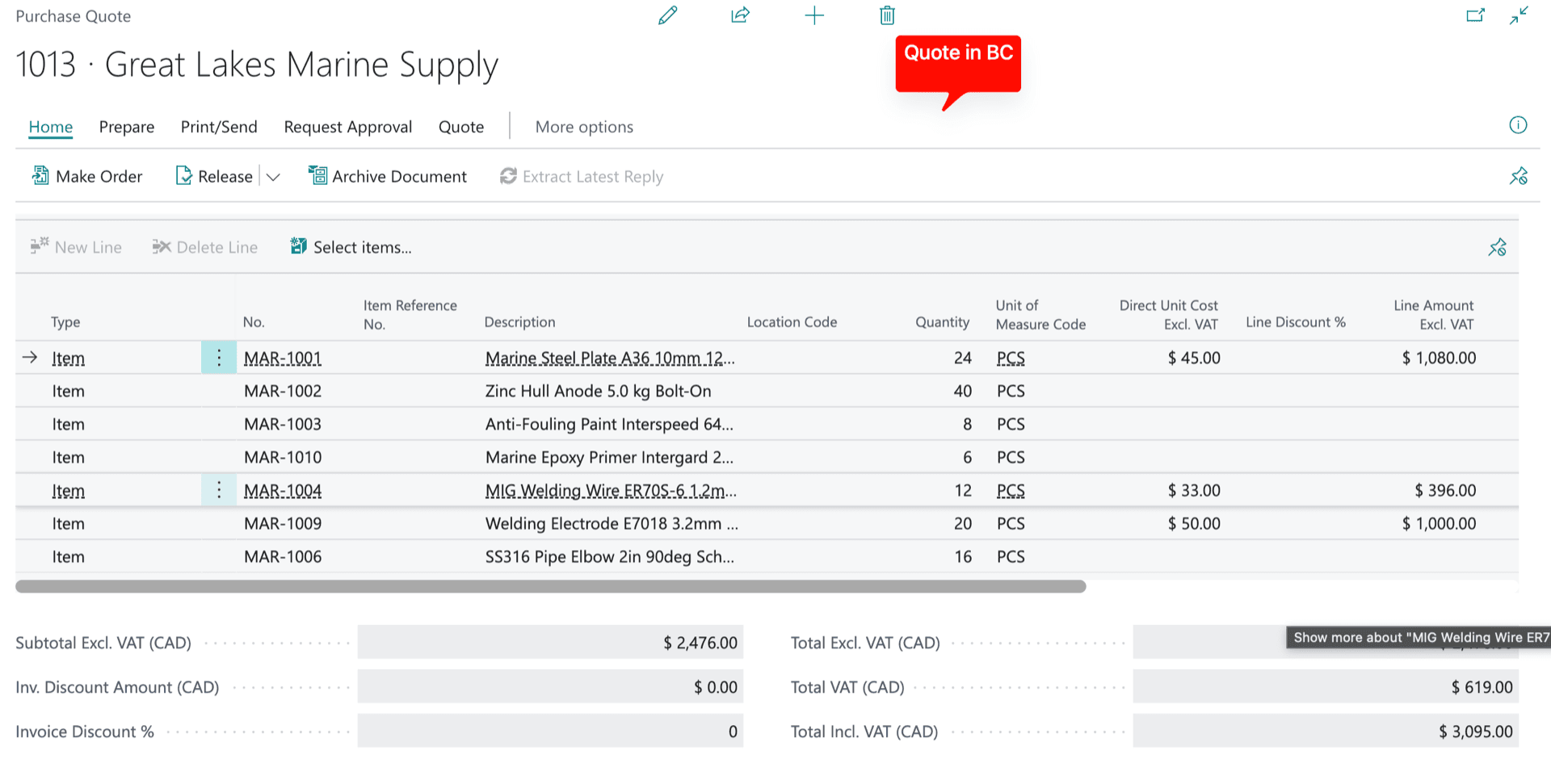
Task: Click item number MAR-1006
Action: (283, 556)
